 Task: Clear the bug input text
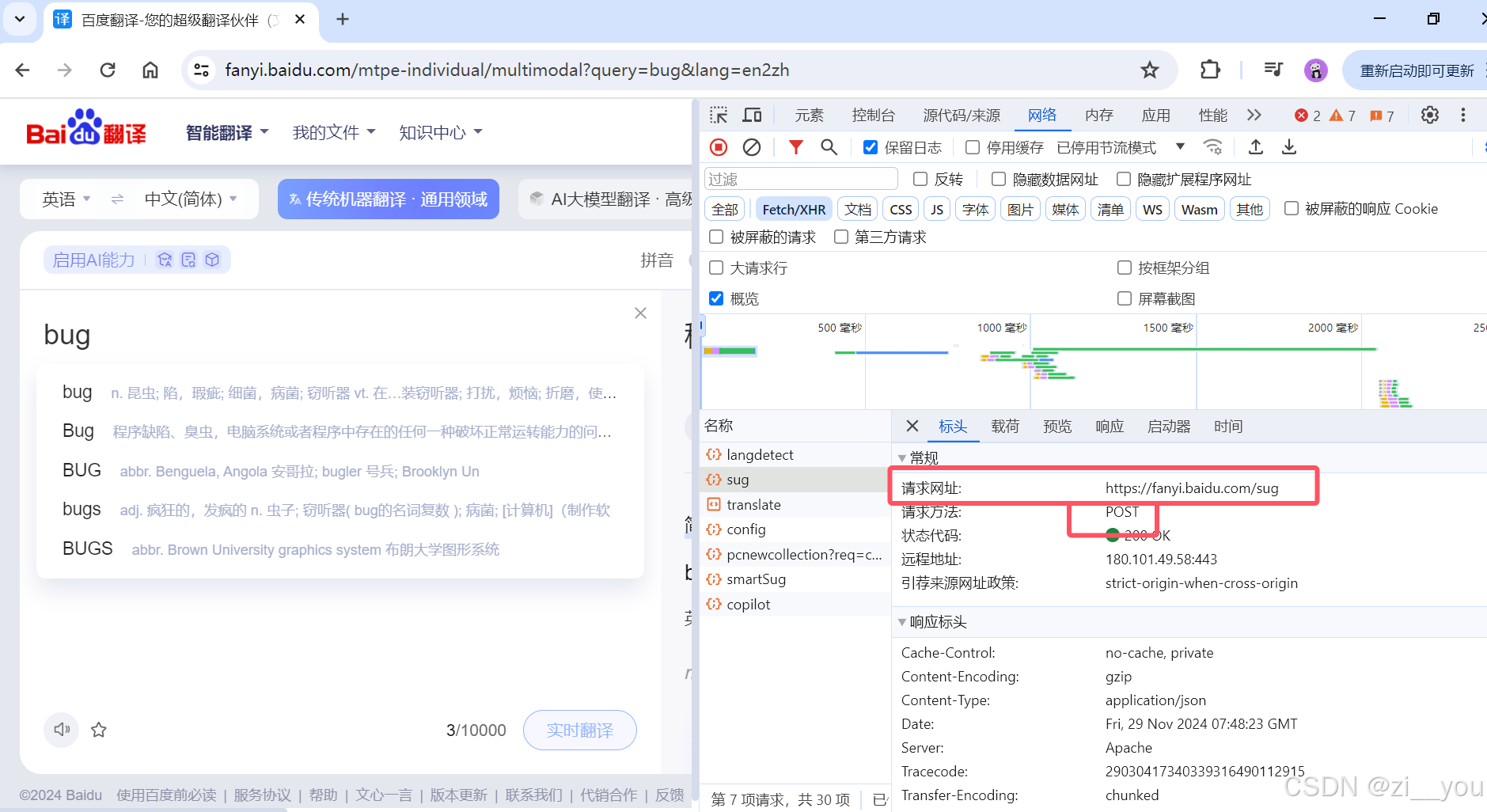coord(641,313)
